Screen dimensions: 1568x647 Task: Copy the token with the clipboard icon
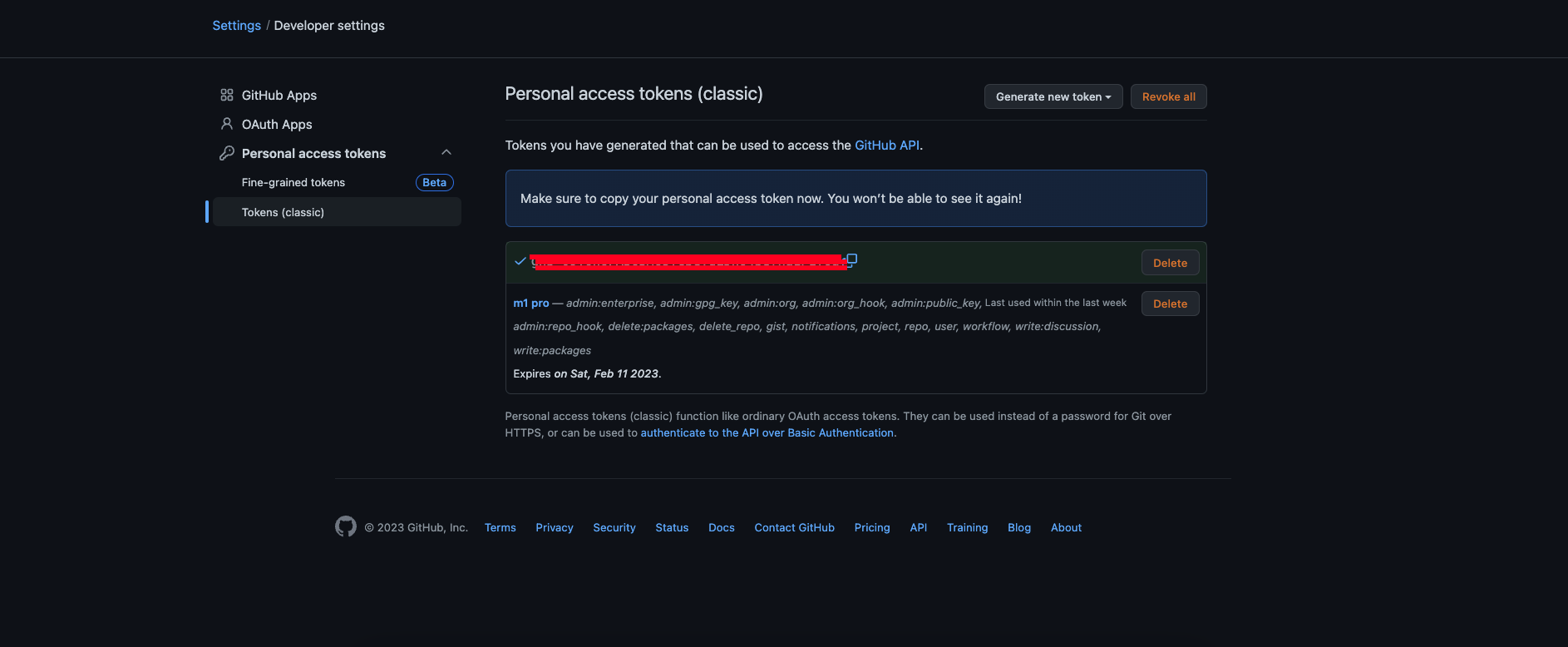click(851, 259)
